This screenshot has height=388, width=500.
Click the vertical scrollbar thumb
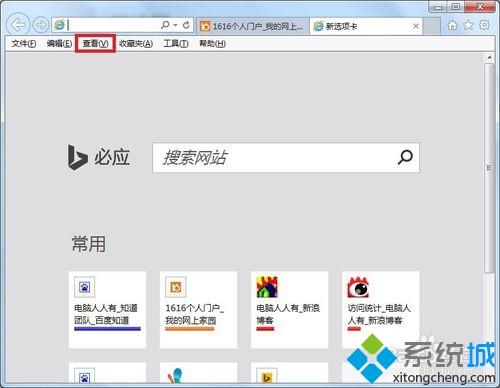(489, 168)
